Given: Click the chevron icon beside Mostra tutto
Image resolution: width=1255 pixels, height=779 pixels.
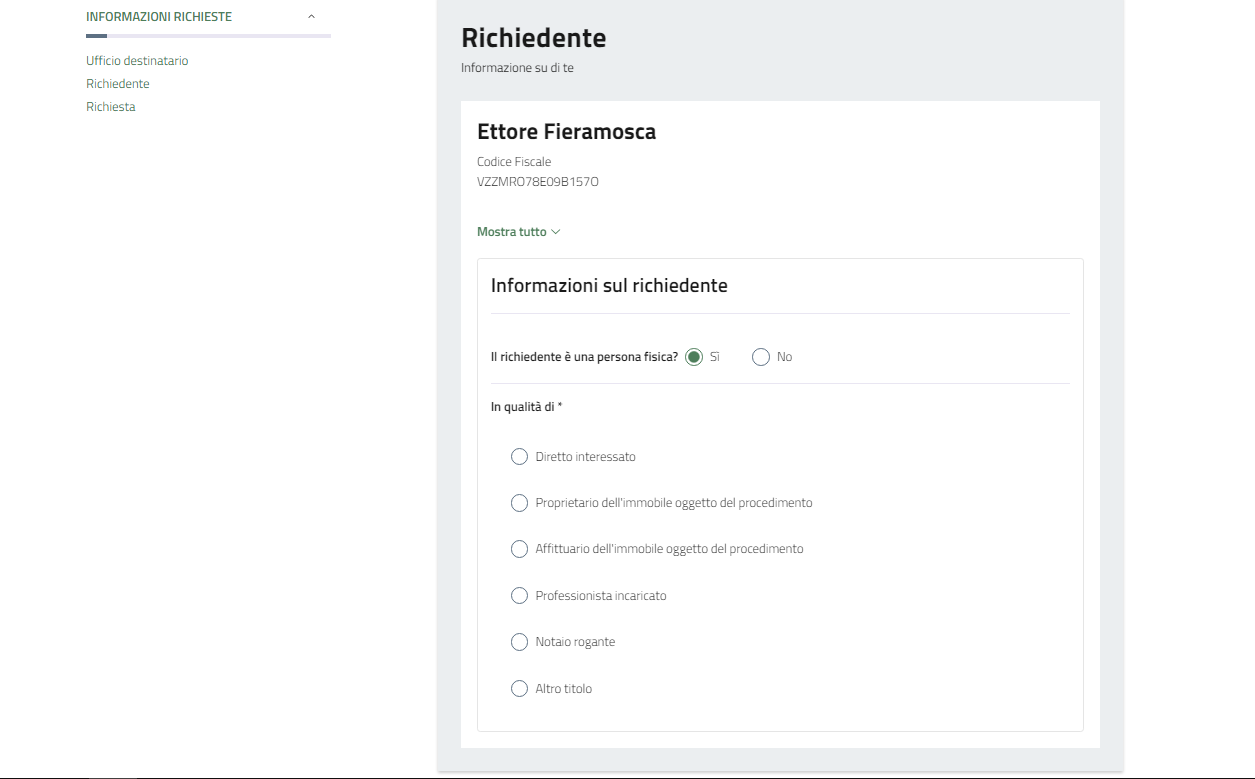Looking at the screenshot, I should coord(556,232).
